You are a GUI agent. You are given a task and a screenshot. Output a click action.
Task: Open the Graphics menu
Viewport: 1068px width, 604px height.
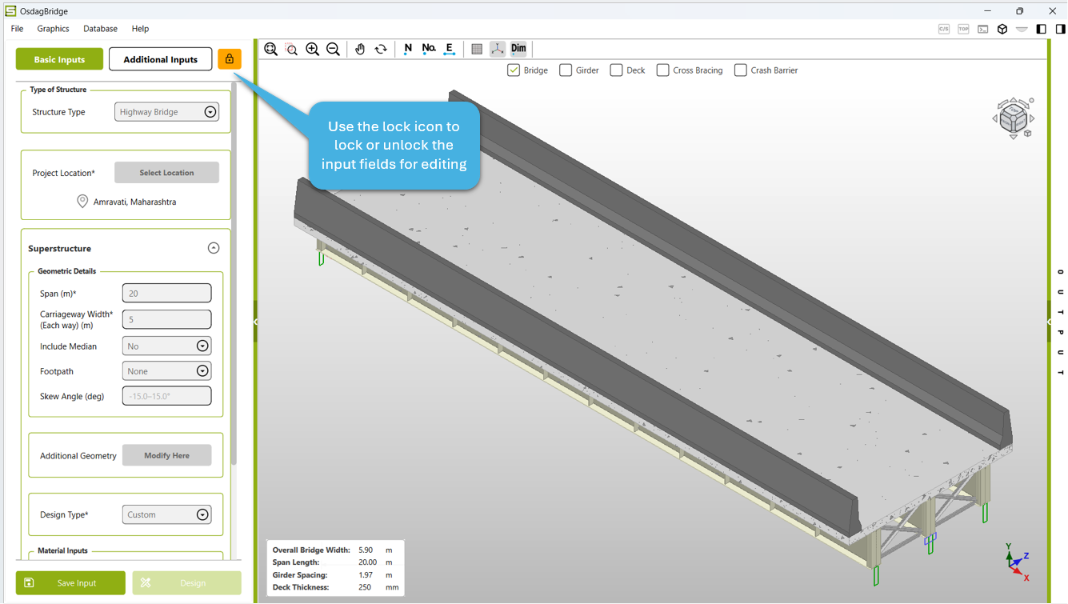tap(53, 29)
